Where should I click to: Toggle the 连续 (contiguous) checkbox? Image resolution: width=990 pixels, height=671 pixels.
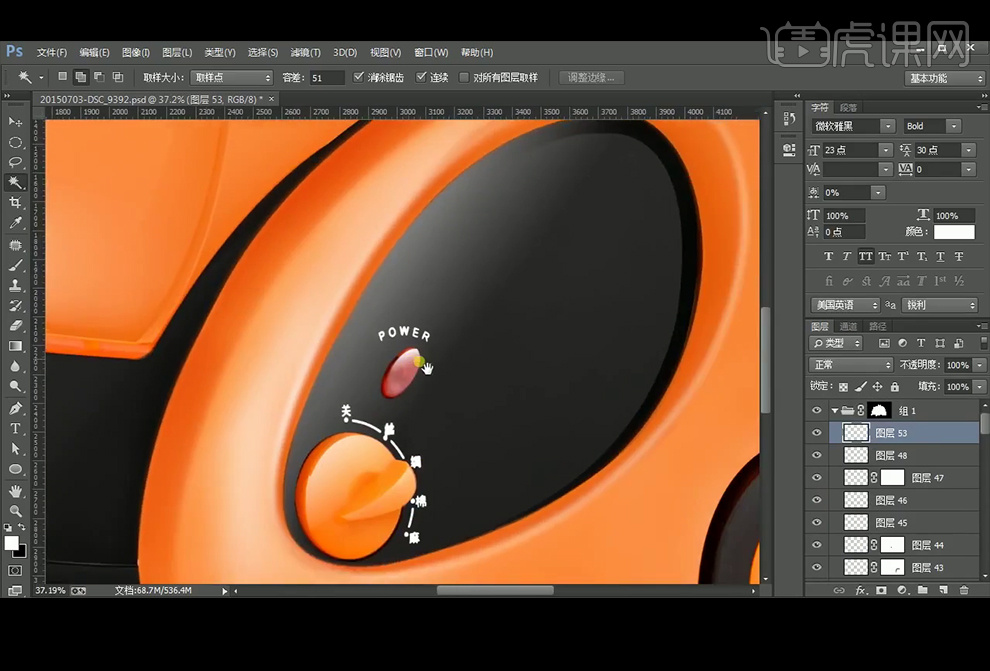421,77
